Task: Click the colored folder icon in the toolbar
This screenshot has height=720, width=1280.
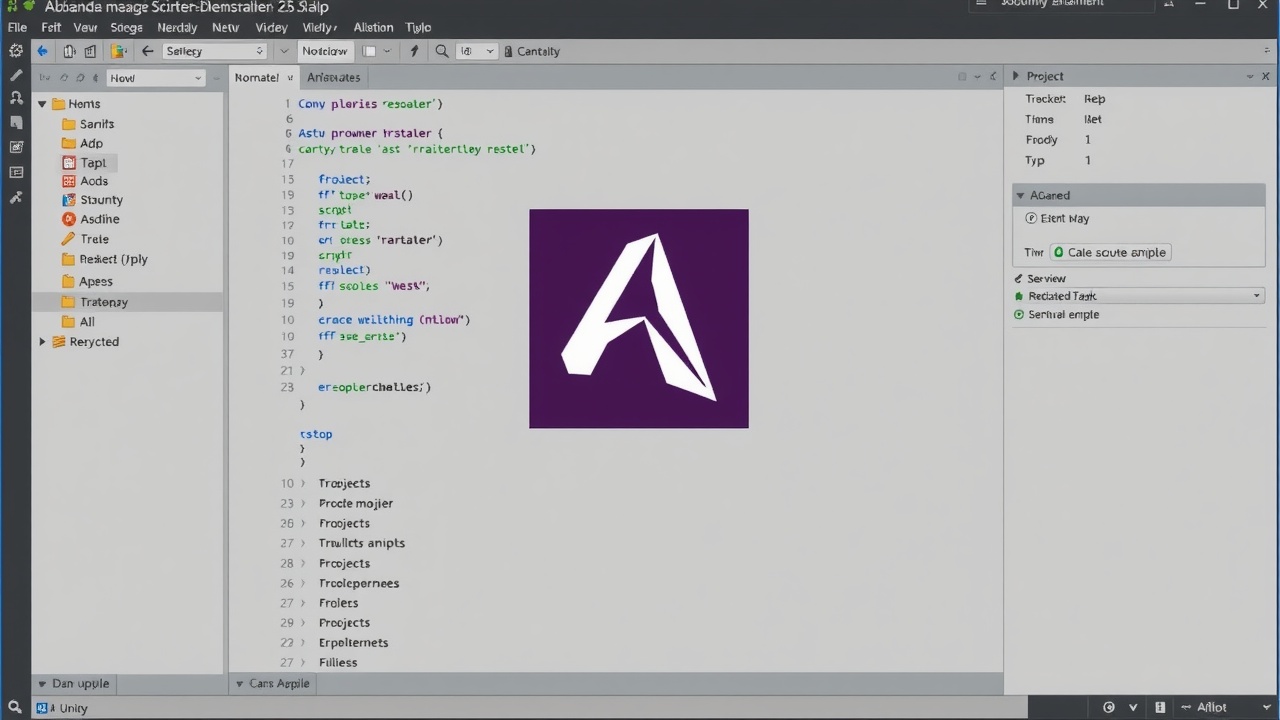Action: [118, 51]
